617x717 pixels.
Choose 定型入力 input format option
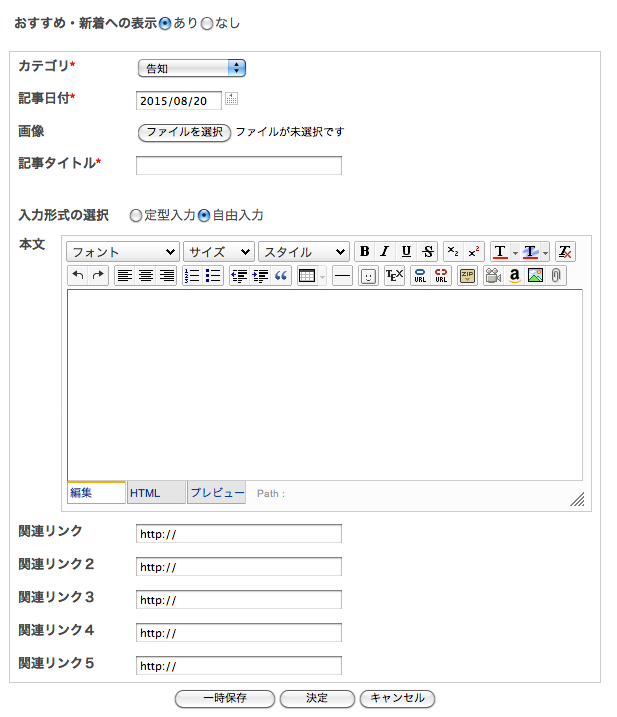point(136,215)
